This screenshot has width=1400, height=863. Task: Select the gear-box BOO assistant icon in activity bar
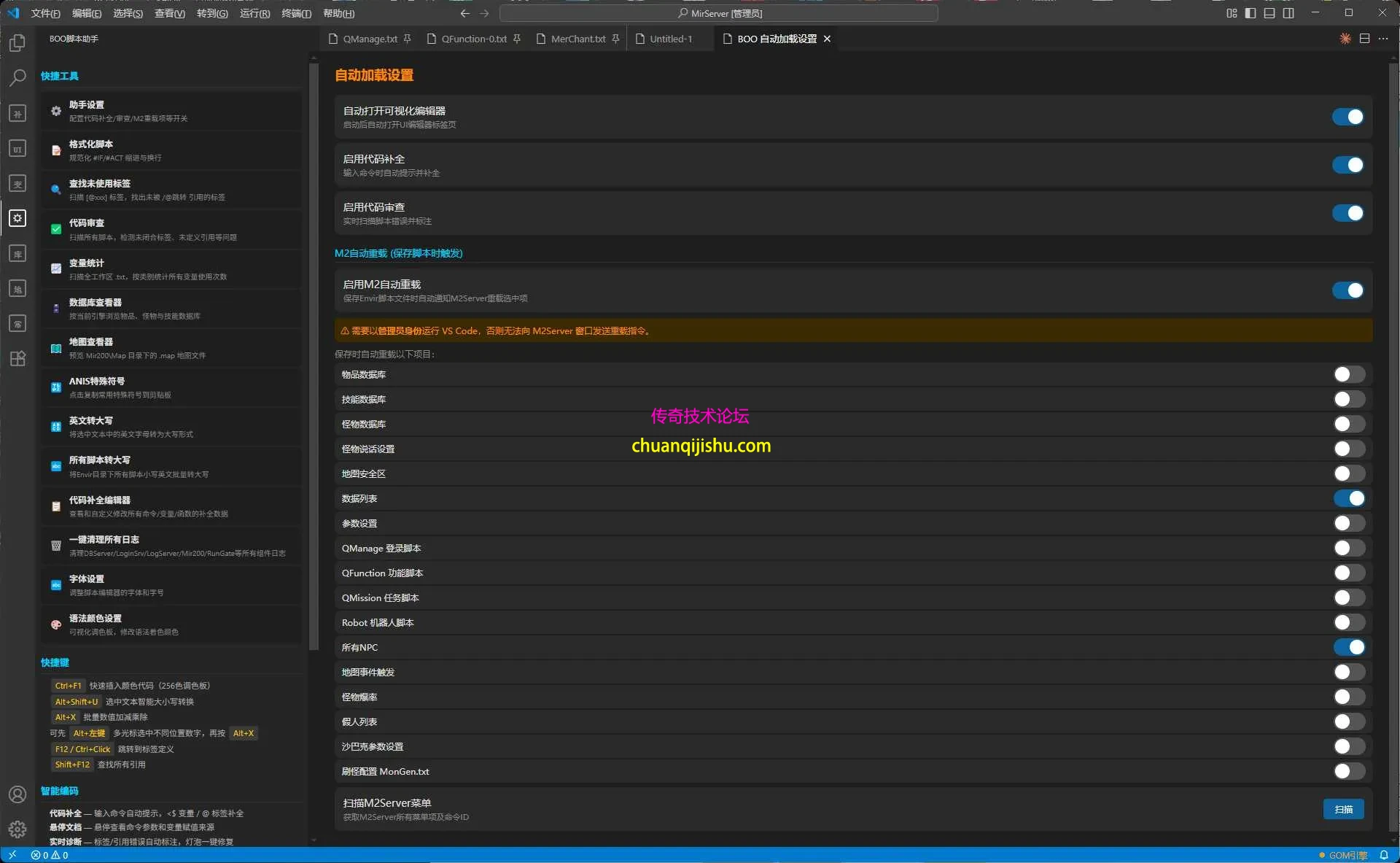point(17,218)
